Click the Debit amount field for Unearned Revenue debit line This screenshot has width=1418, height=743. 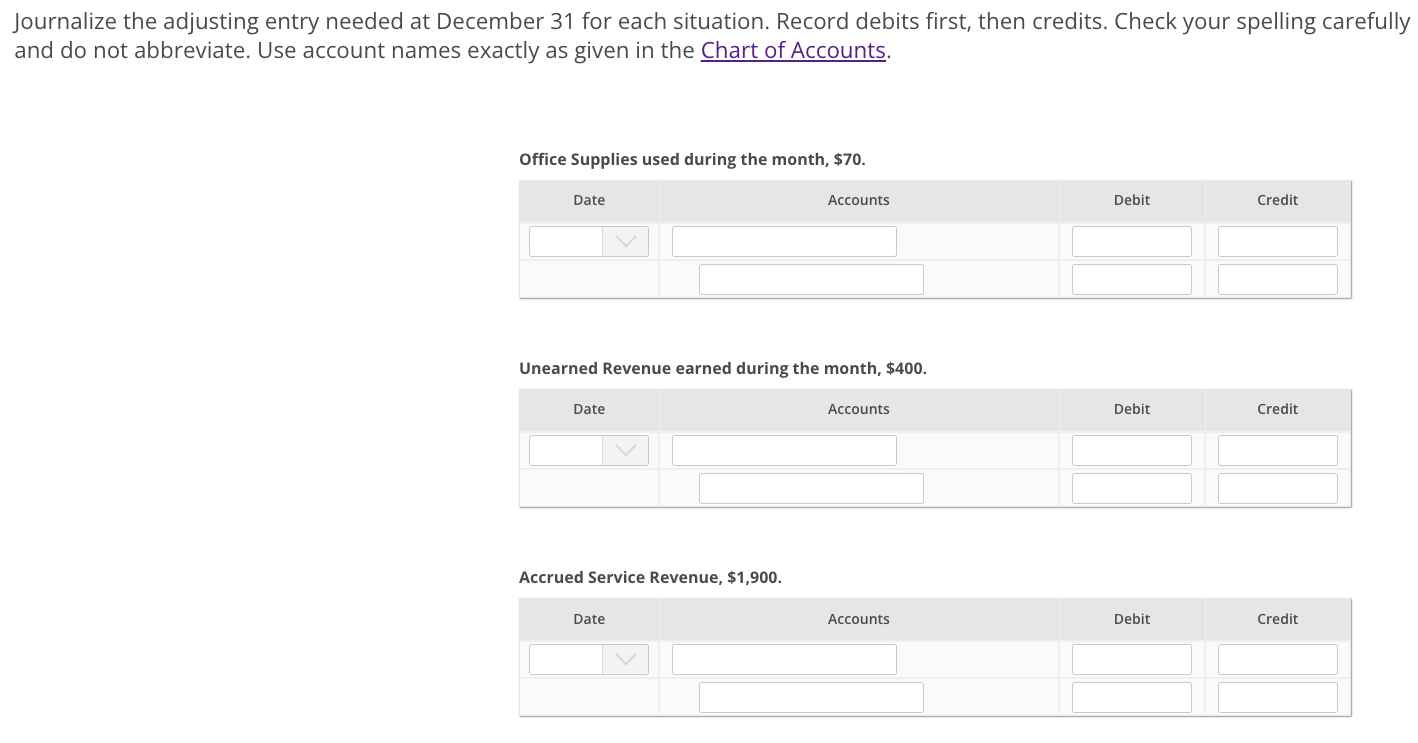1131,450
